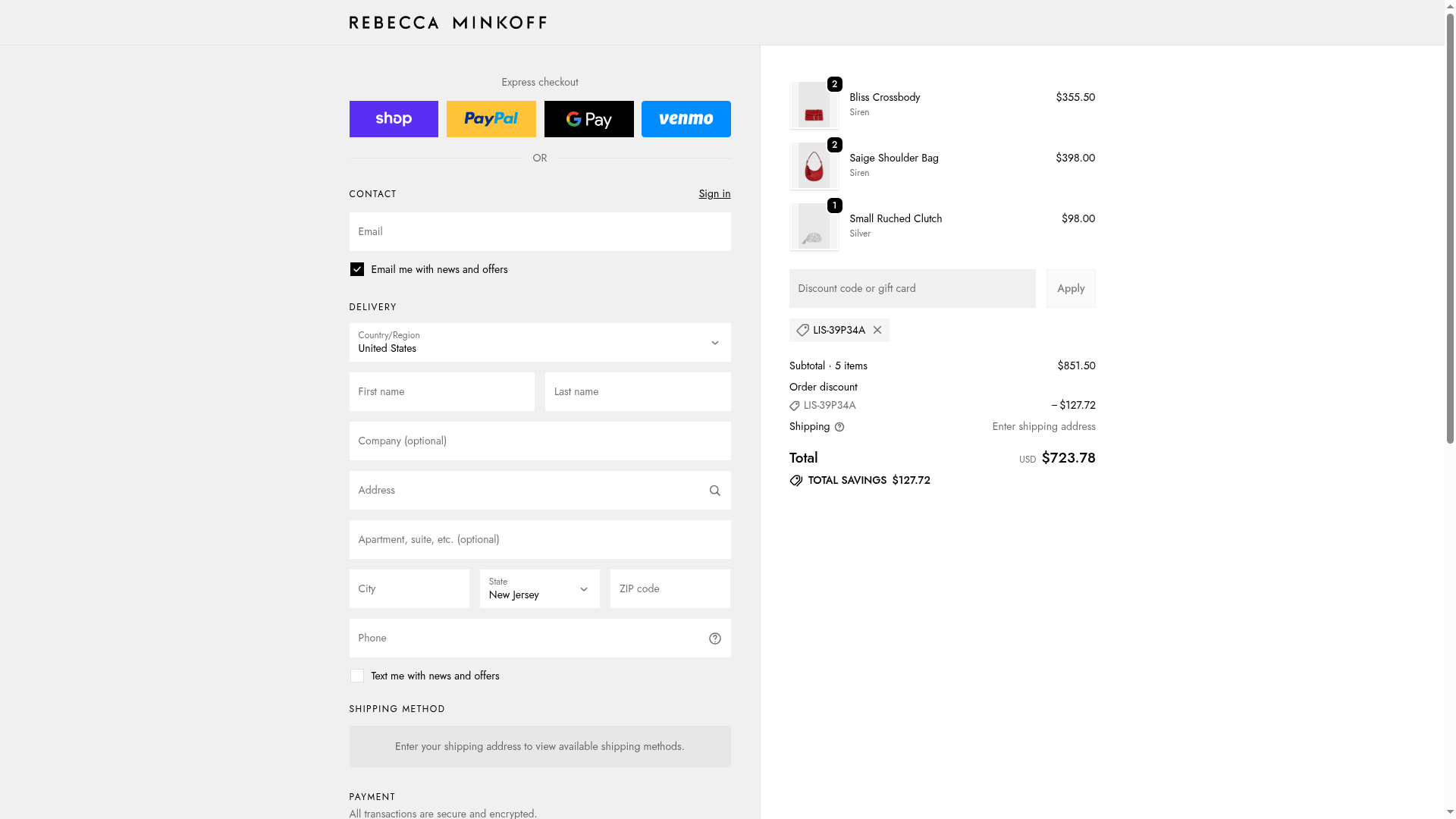Viewport: 1456px width, 819px height.
Task: Open the phone field help icon
Action: [x=714, y=639]
